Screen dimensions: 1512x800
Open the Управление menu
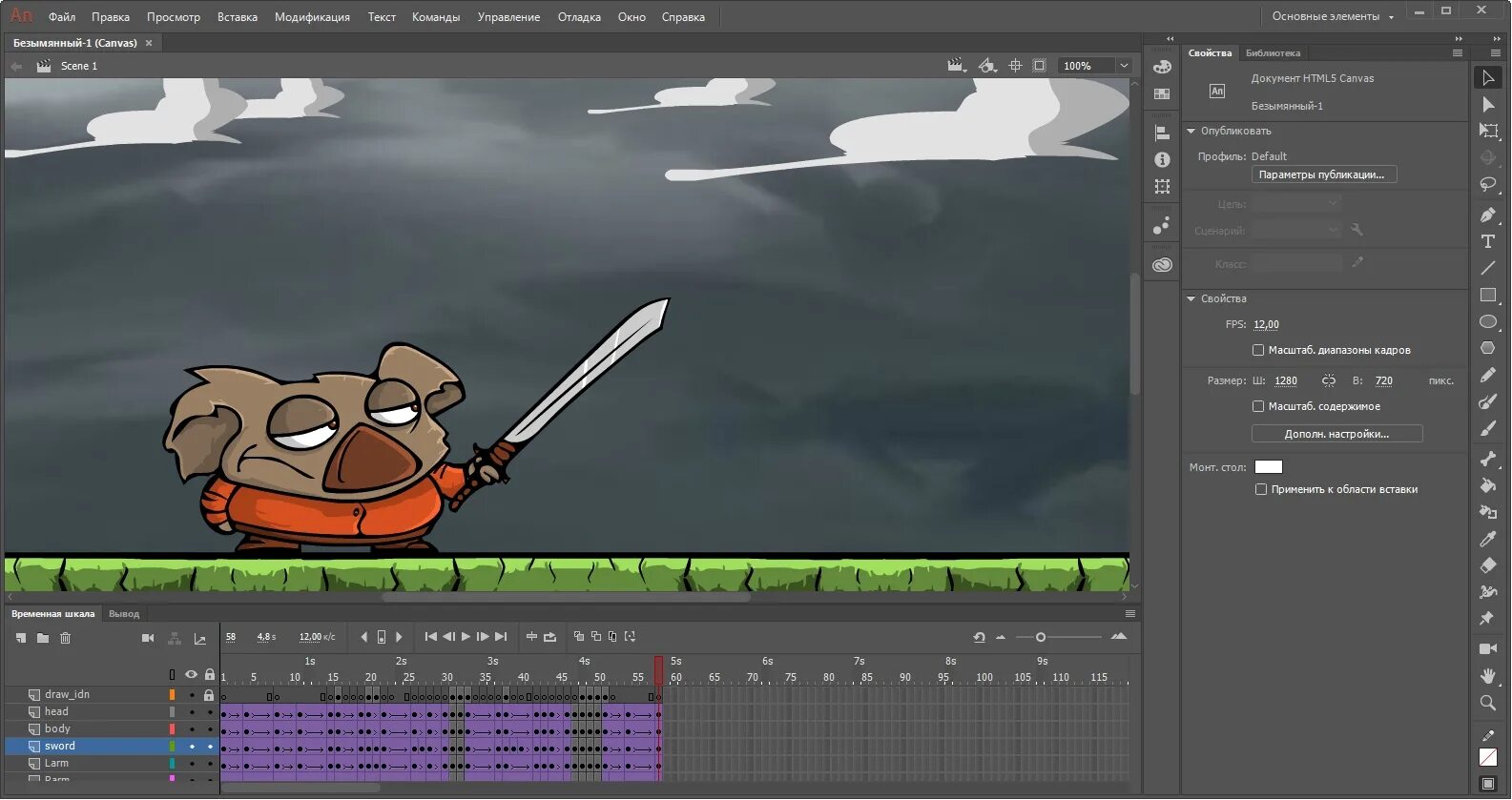tap(508, 16)
